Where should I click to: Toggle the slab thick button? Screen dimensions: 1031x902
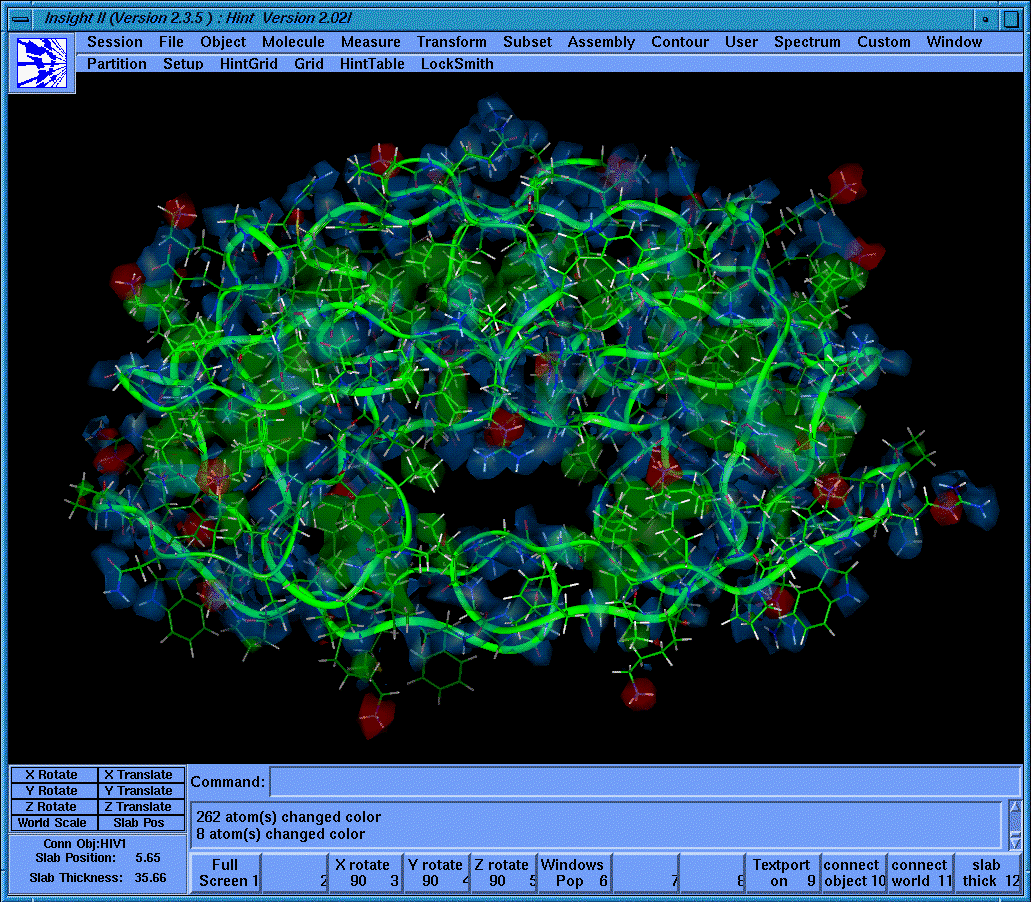point(986,873)
